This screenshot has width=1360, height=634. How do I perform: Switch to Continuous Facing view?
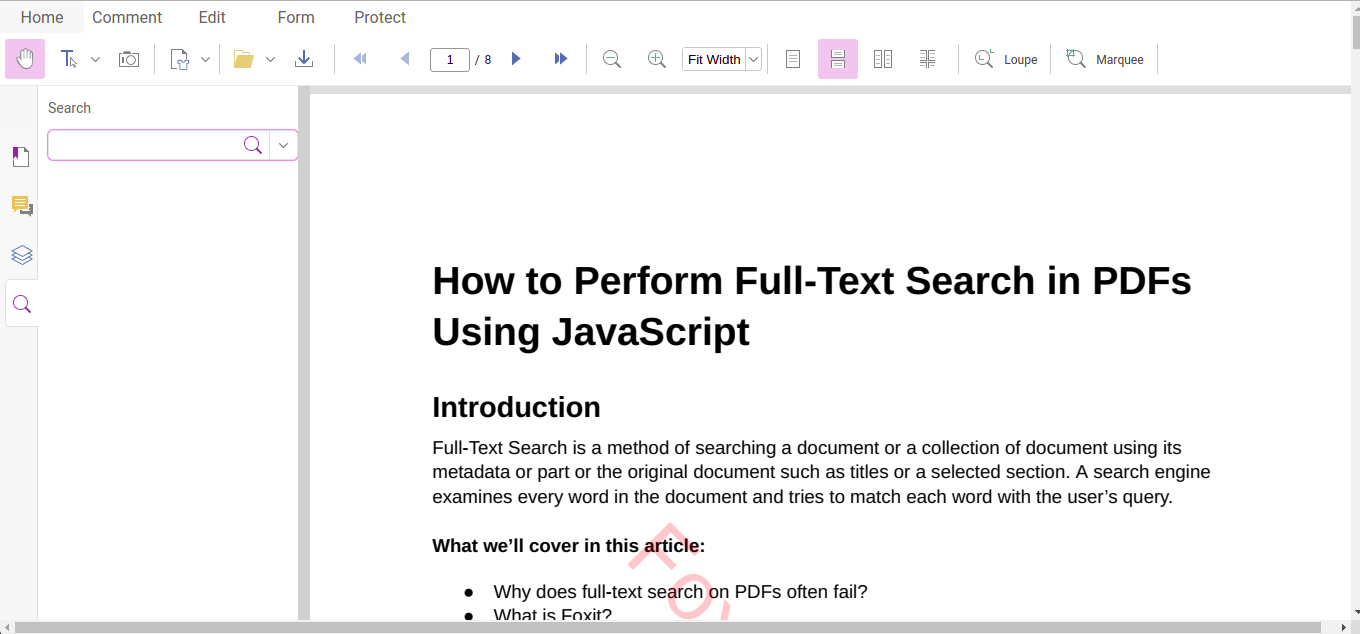coord(928,59)
